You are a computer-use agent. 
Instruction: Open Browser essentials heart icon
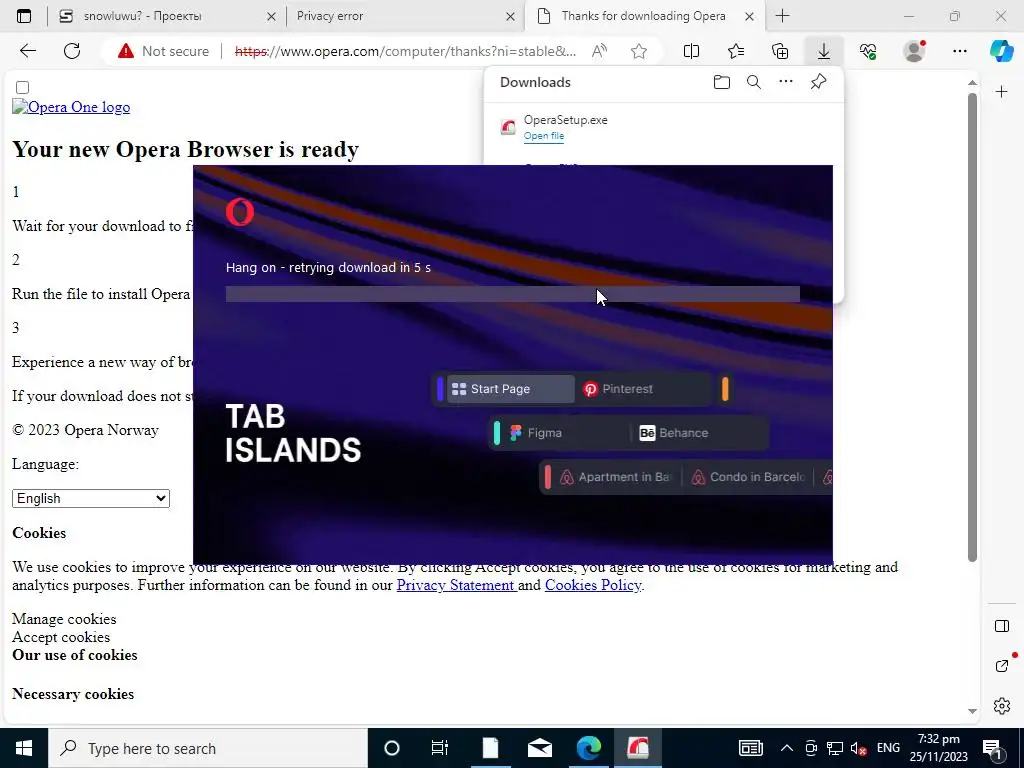(868, 51)
